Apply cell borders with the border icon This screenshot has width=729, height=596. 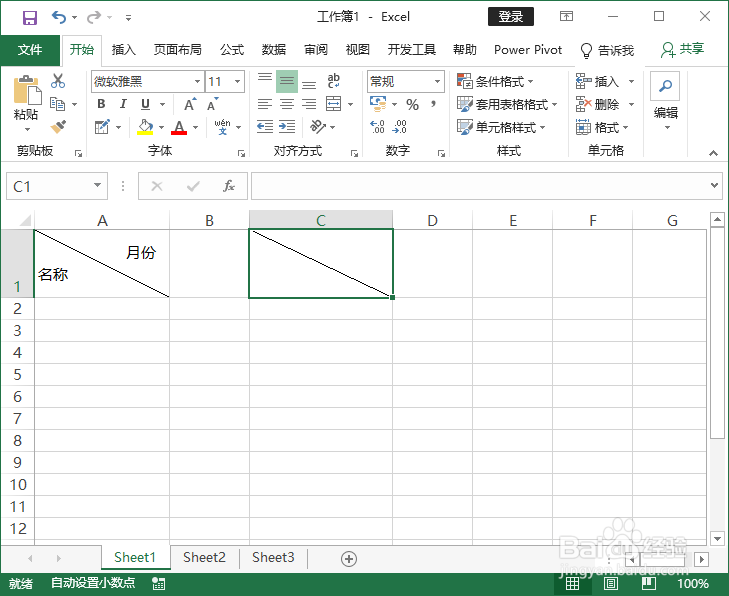pyautogui.click(x=102, y=126)
